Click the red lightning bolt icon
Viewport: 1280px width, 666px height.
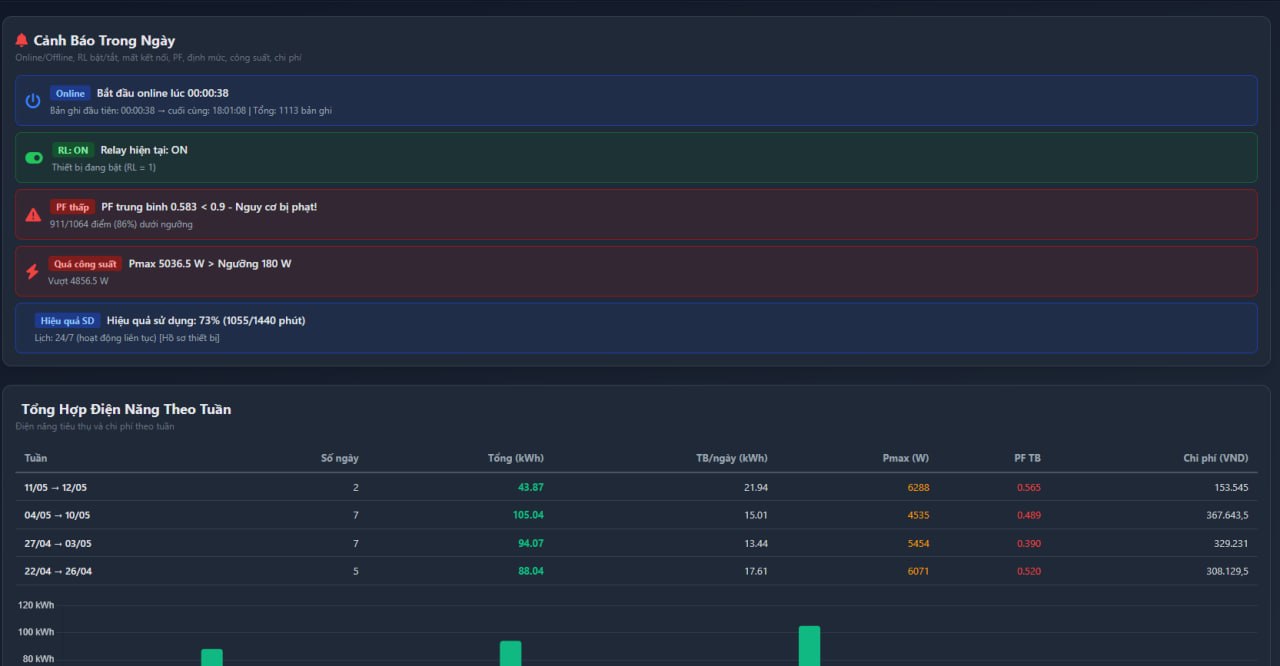[32, 271]
